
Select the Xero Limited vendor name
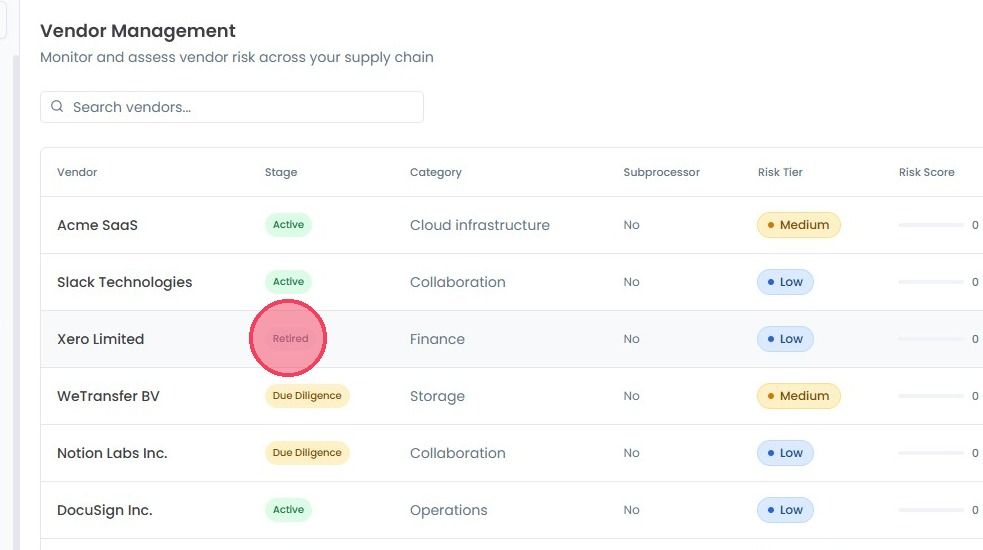(100, 339)
